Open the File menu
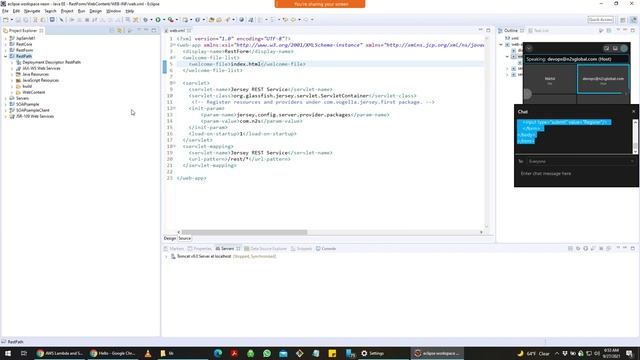 [x=5, y=11]
